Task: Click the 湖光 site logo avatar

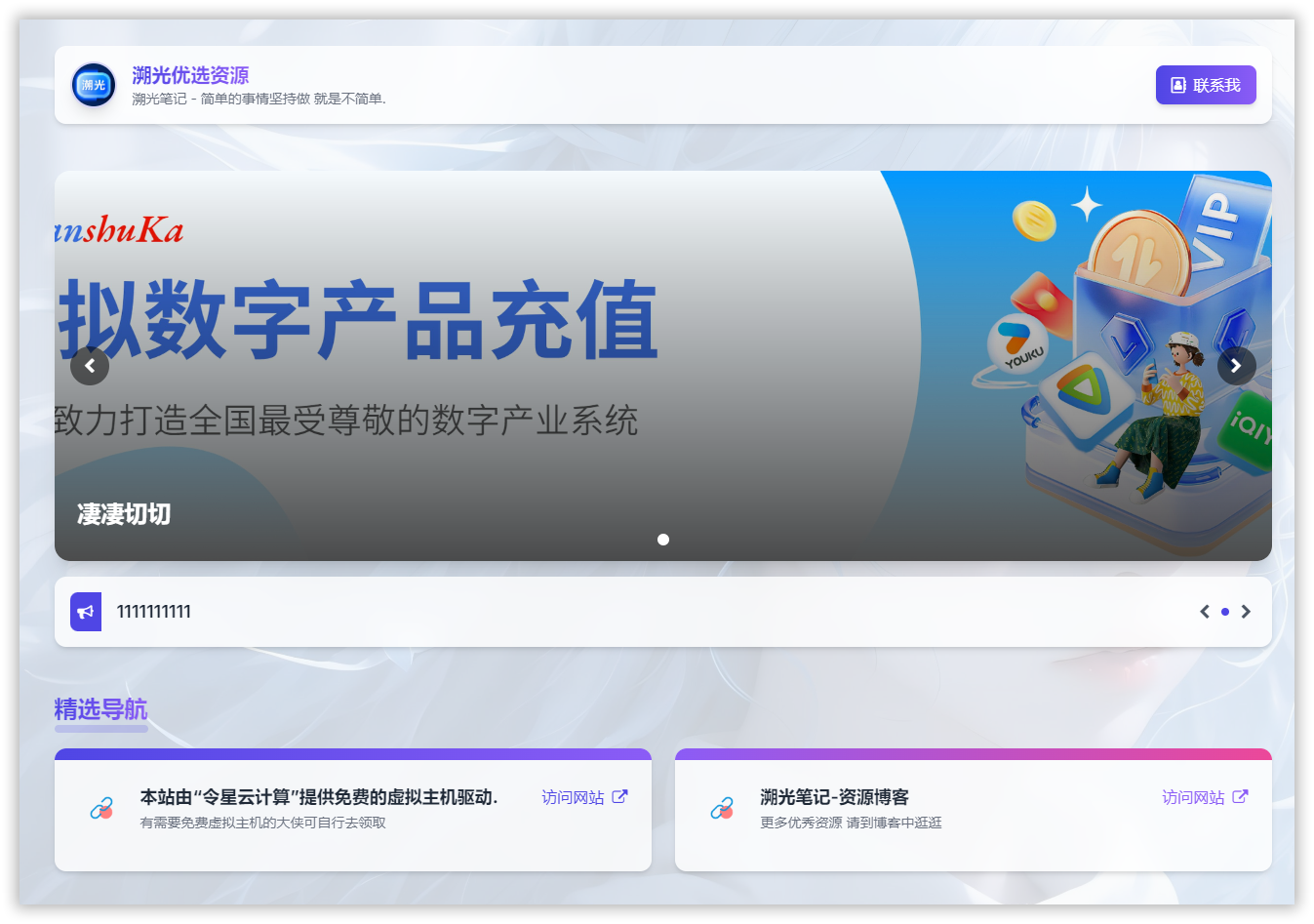Action: coord(94,85)
